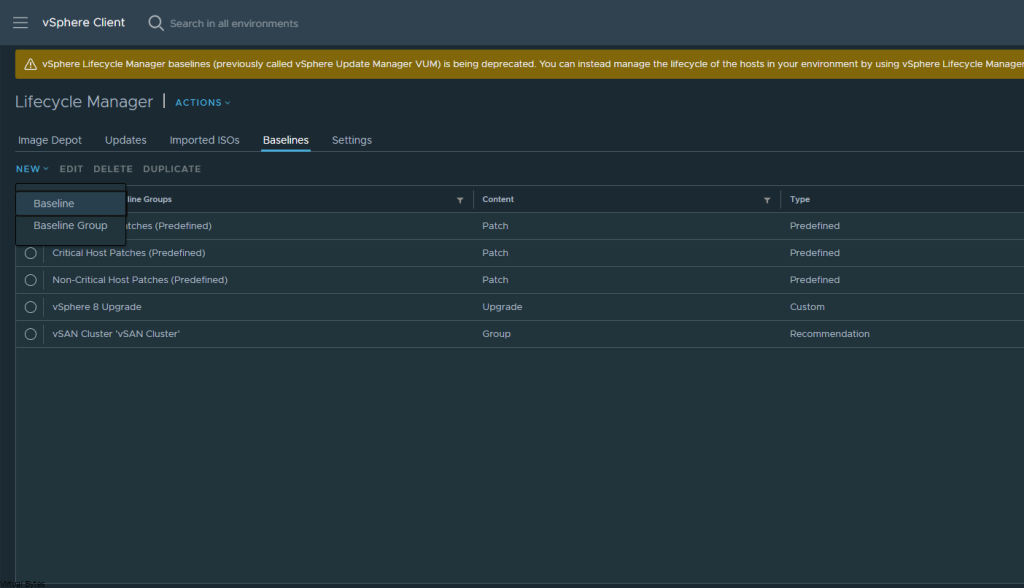Screen dimensions: 1024x588
Task: Click the Recommendation type cell
Action: [829, 334]
